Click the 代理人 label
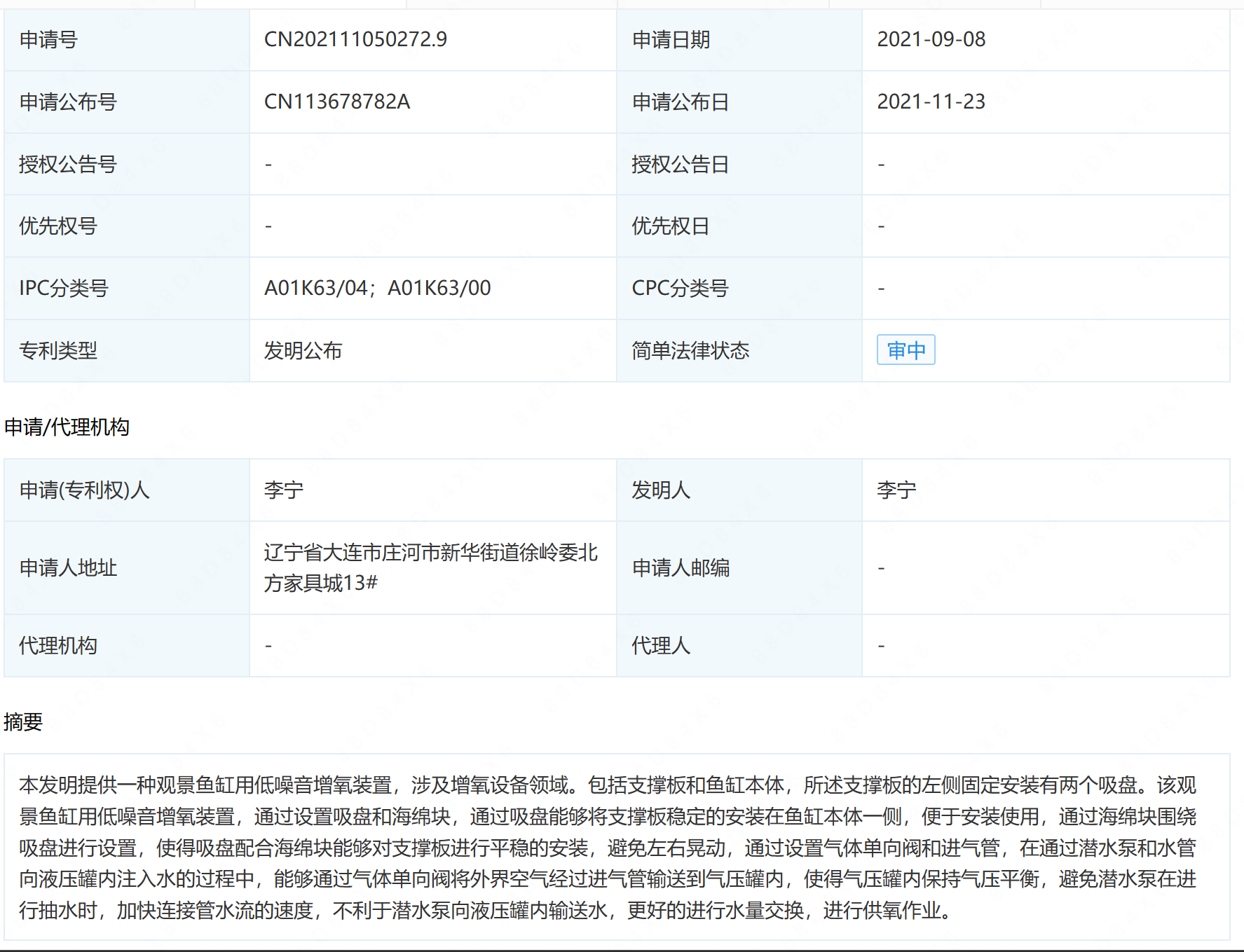The image size is (1244, 952). (661, 645)
